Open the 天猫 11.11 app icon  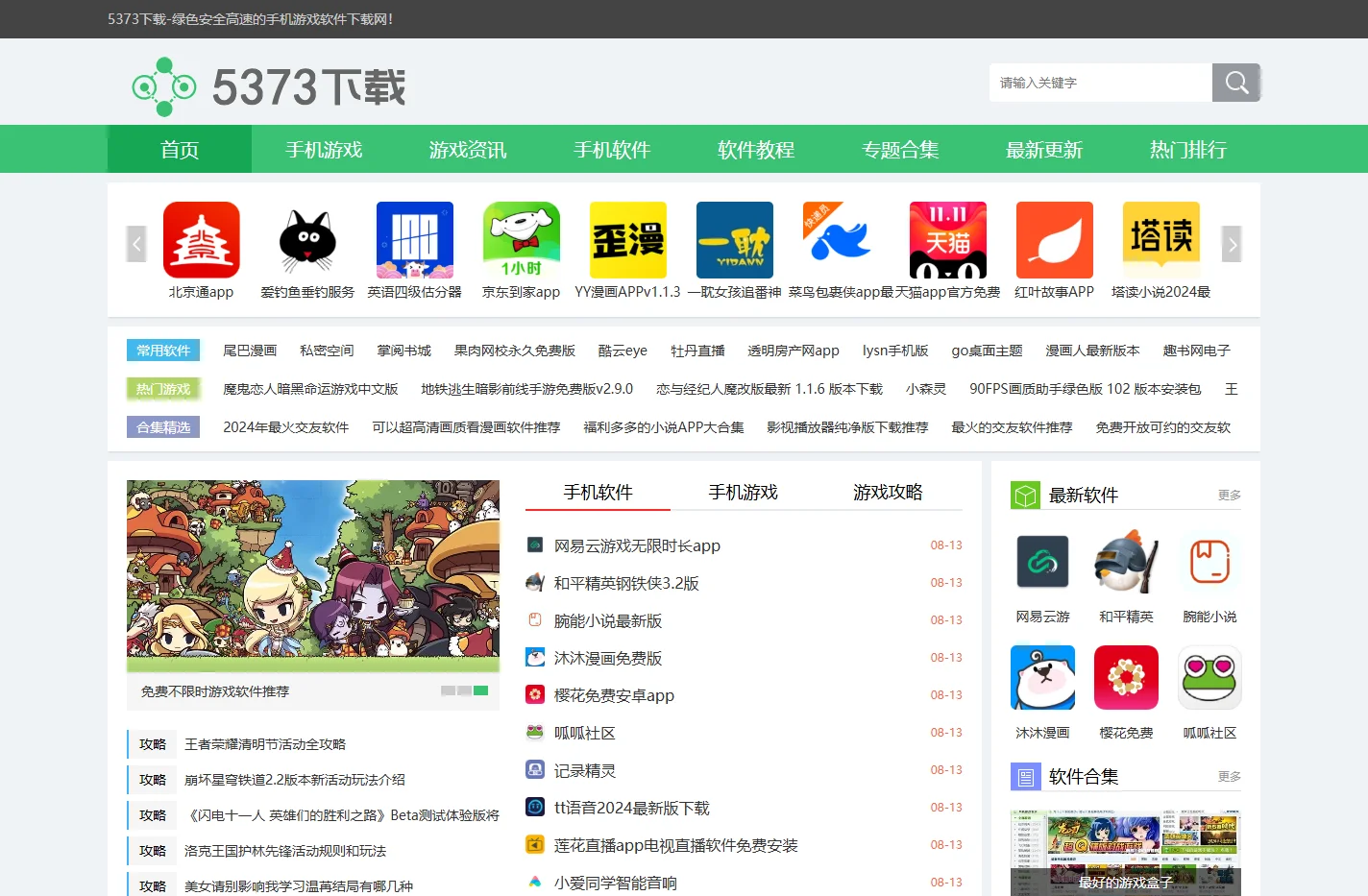(947, 240)
